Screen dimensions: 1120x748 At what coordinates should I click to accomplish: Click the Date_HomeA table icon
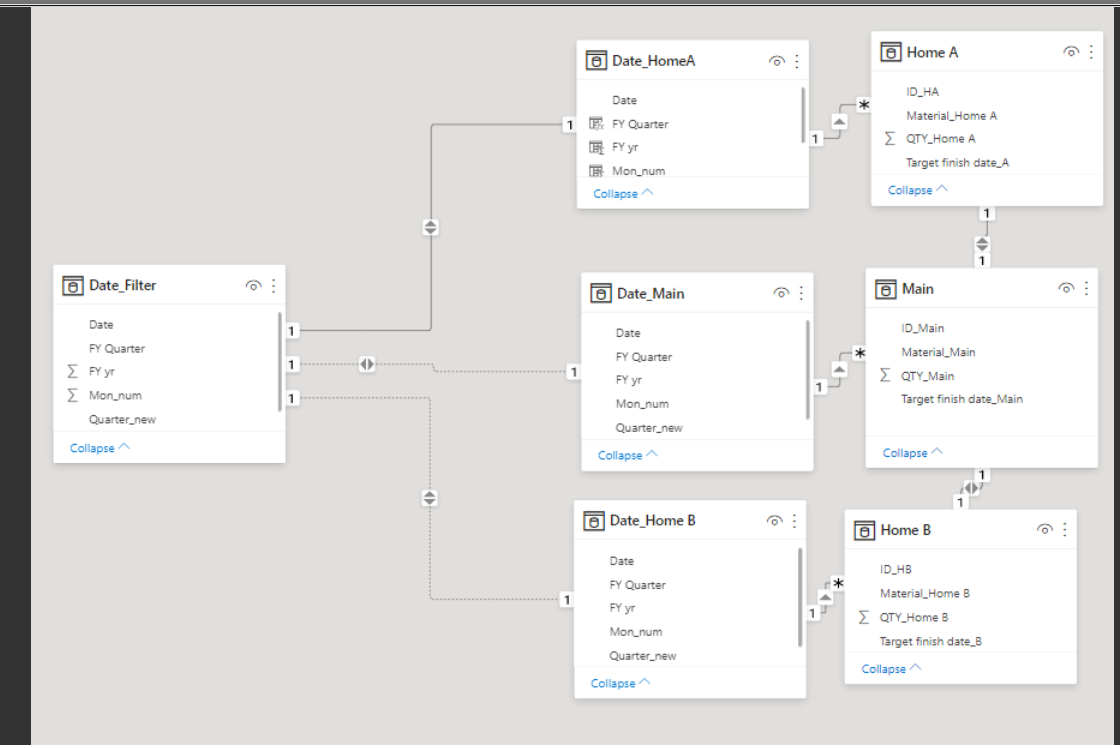click(x=596, y=61)
